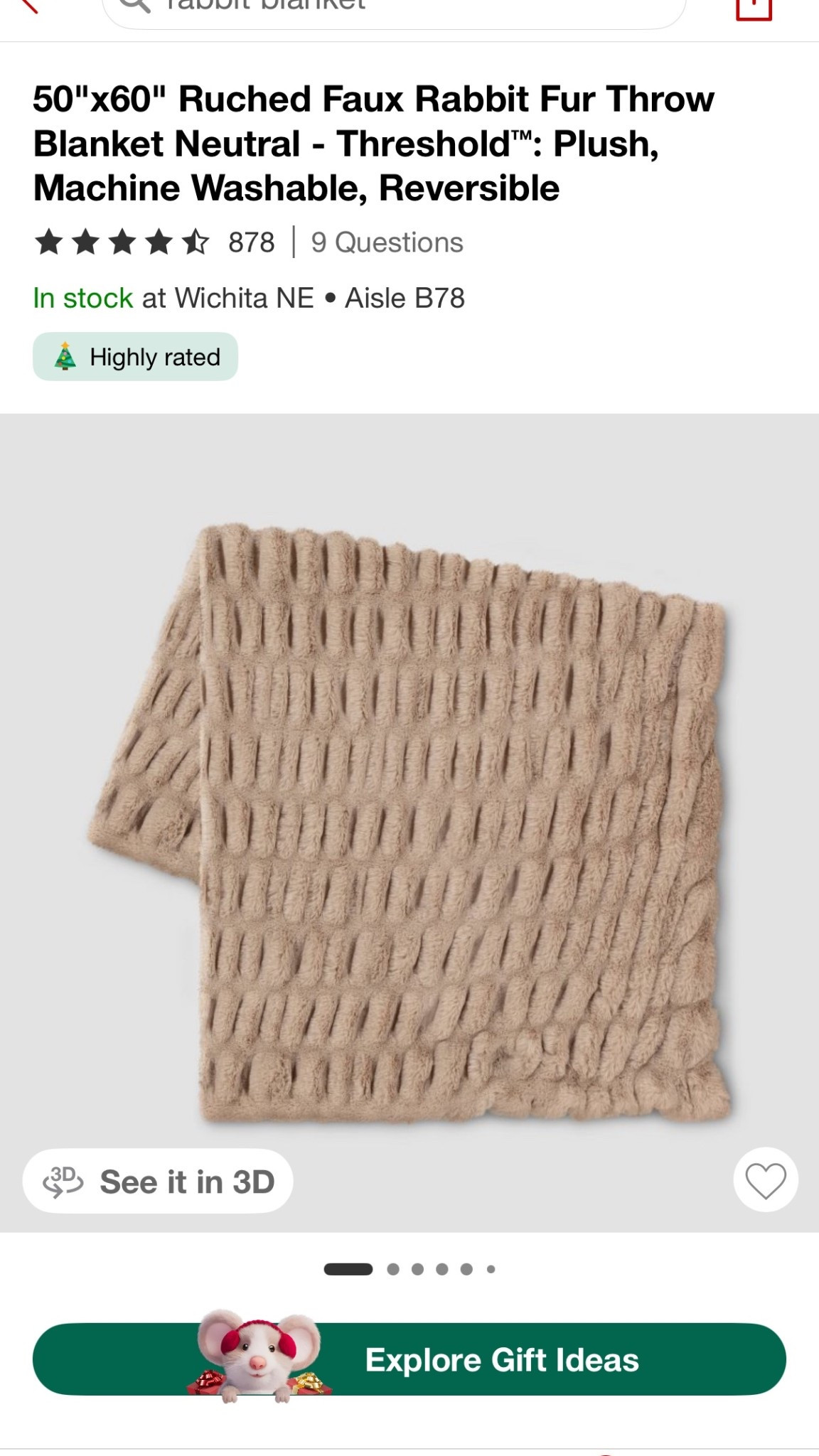
Task: Tap the star rating row
Action: click(x=122, y=242)
